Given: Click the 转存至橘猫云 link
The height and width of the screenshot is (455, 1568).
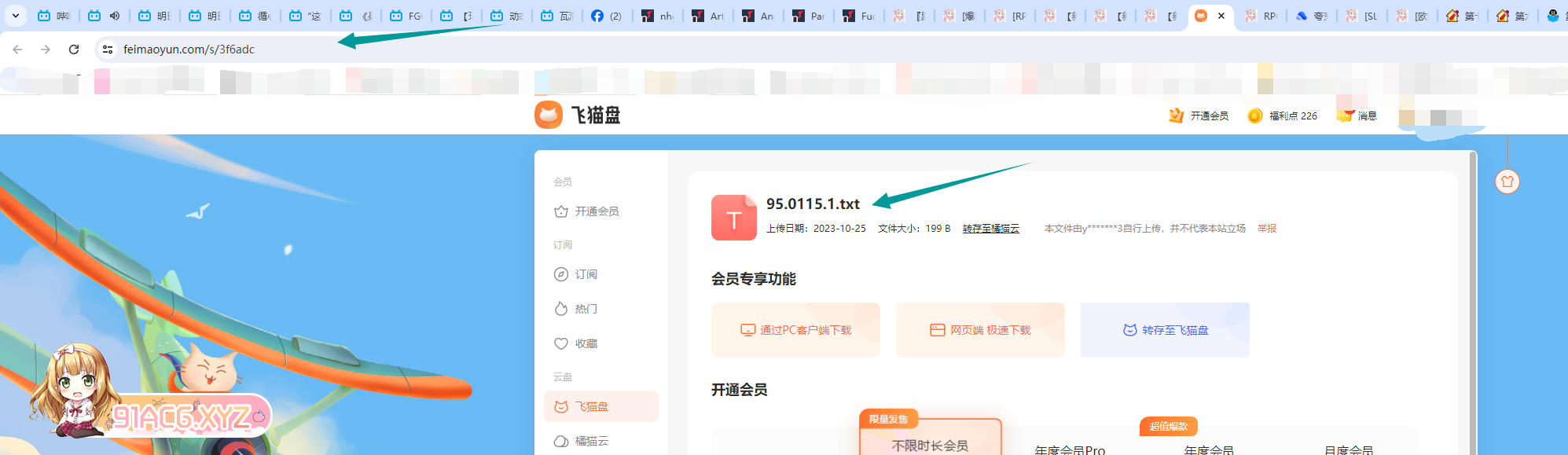Looking at the screenshot, I should click(990, 229).
